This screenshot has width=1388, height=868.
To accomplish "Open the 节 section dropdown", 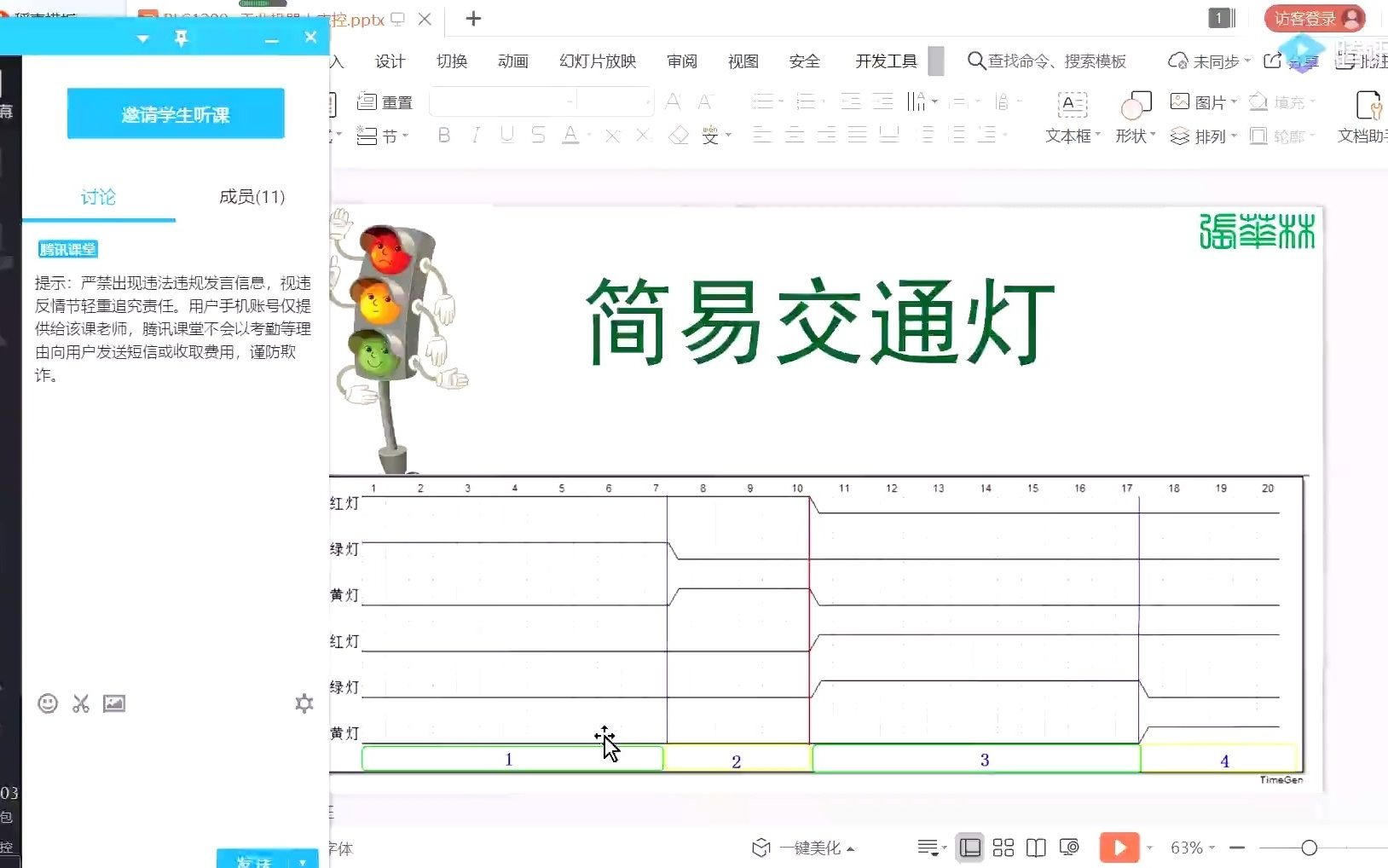I will click(383, 136).
